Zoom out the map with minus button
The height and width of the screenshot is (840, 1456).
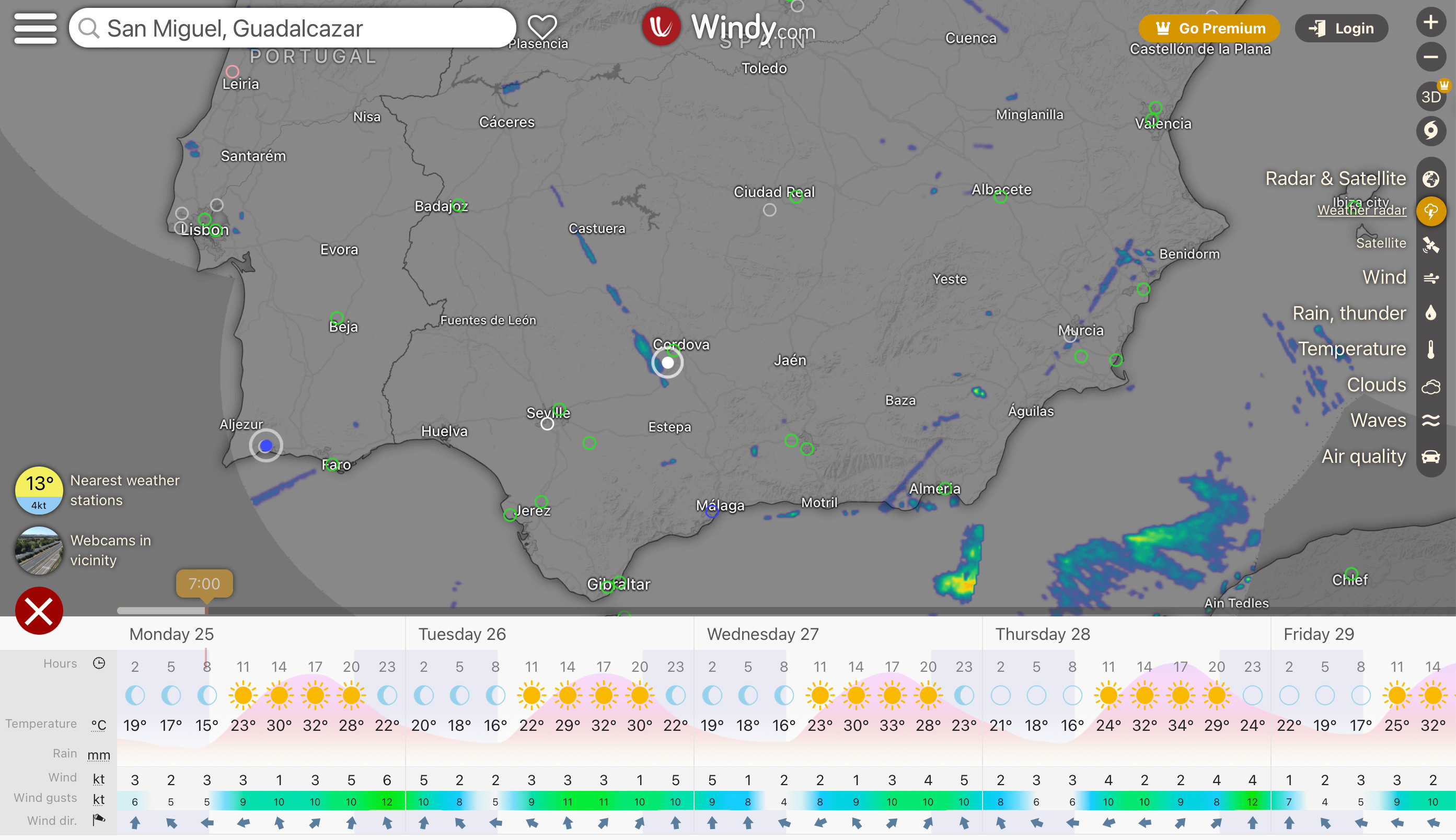point(1430,56)
